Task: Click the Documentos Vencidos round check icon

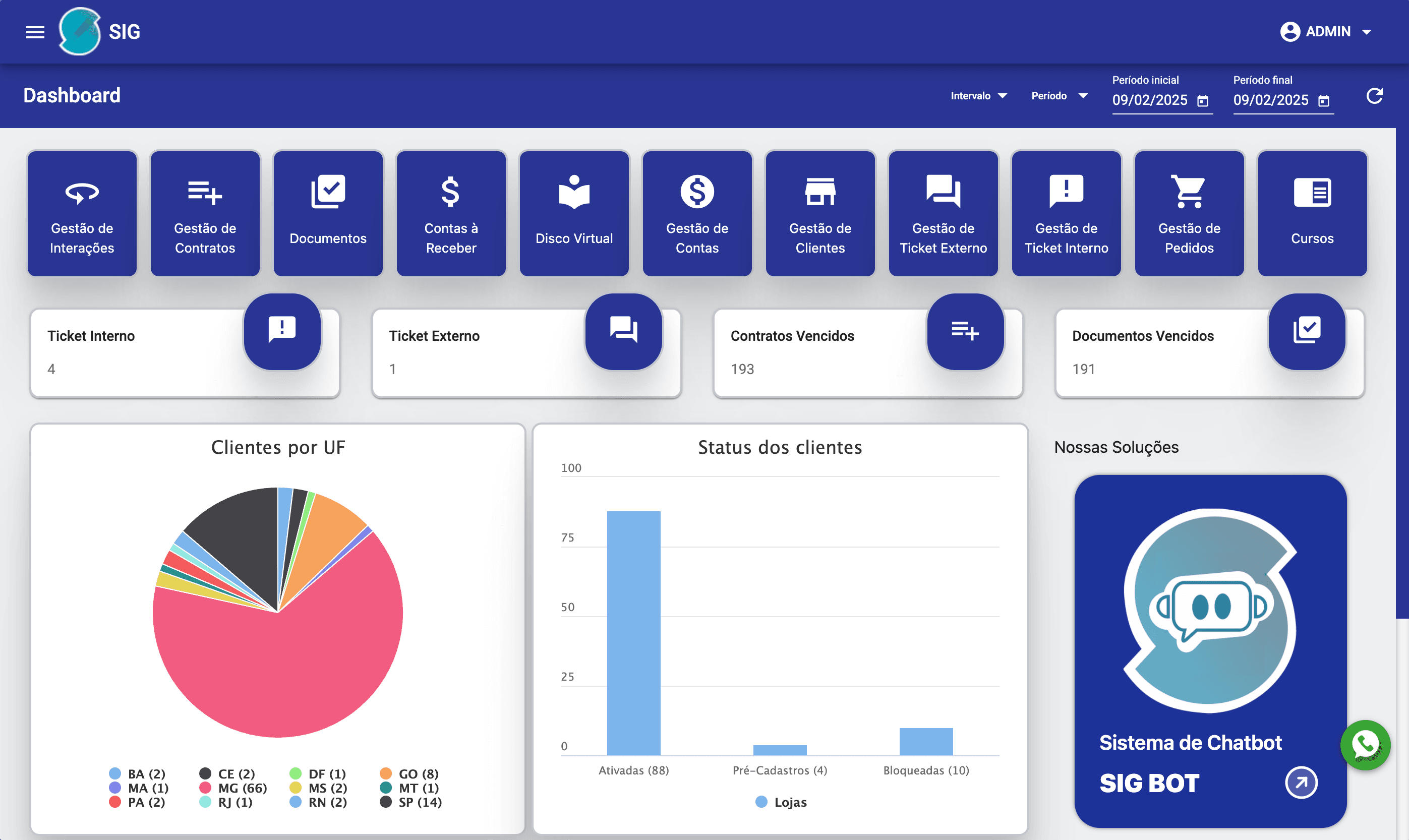Action: click(x=1307, y=331)
